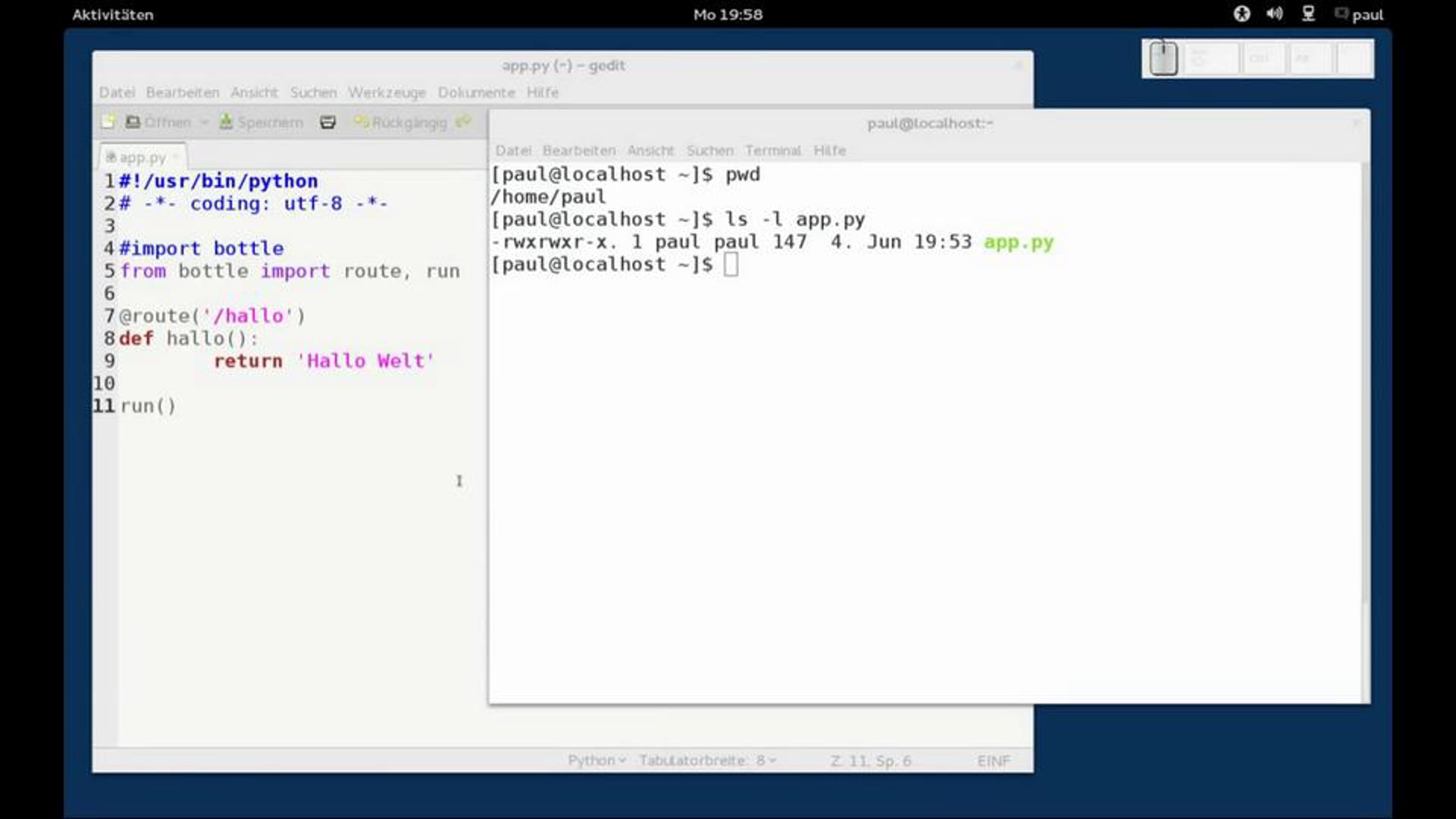Open the Terminal menu in terminal window
Image resolution: width=1456 pixels, height=819 pixels.
click(x=773, y=150)
